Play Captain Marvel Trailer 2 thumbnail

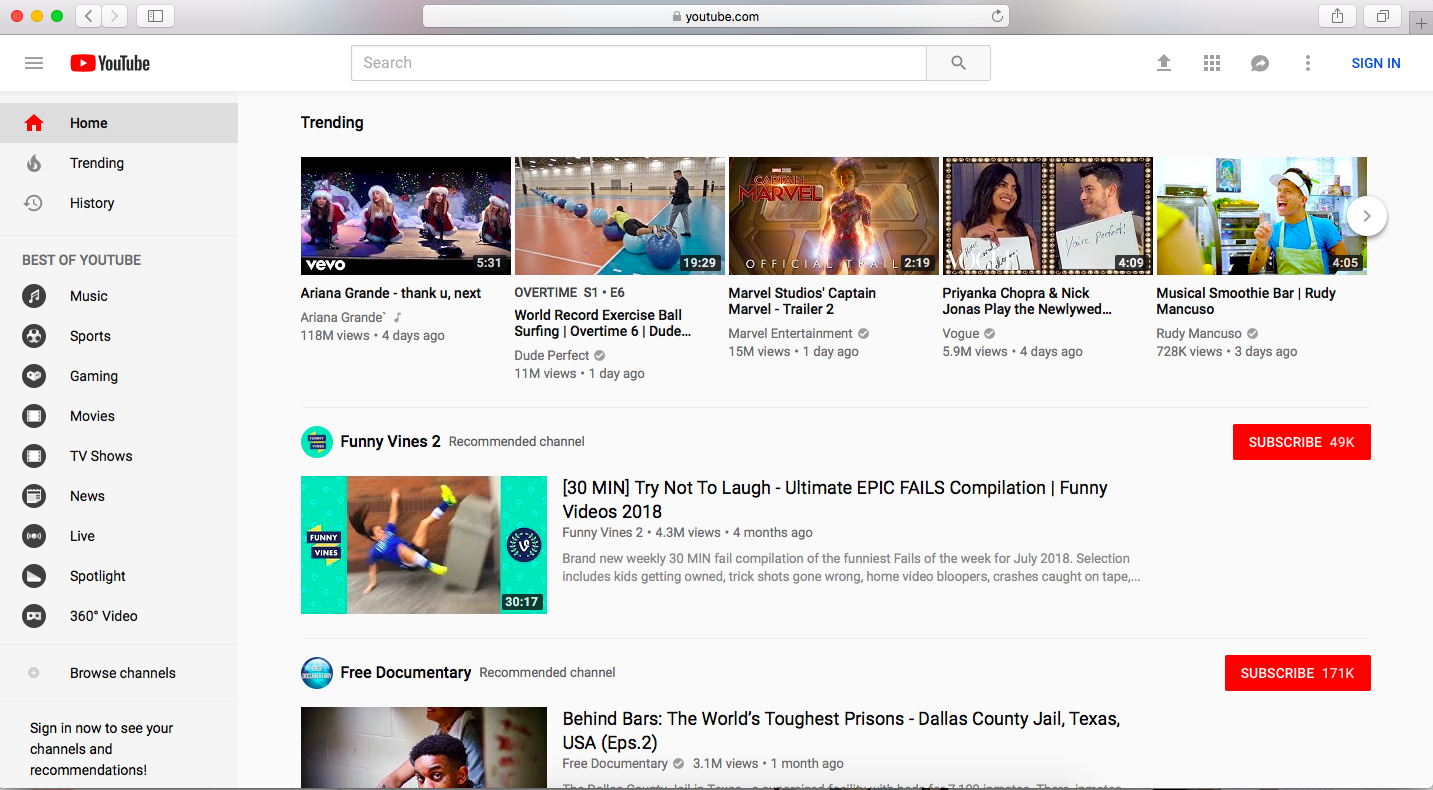coord(834,216)
